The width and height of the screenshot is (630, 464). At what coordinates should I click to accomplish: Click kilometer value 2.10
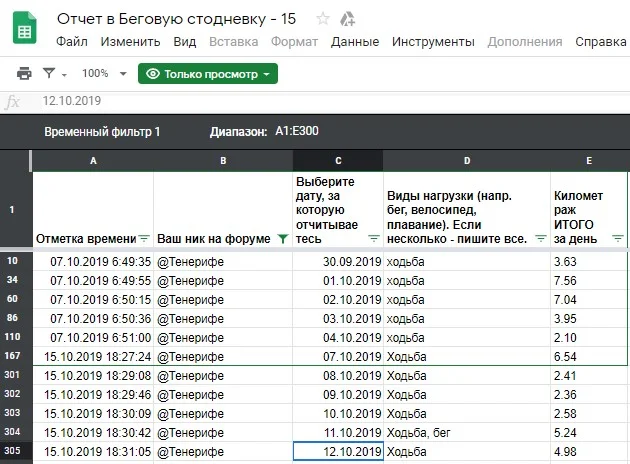(x=589, y=337)
